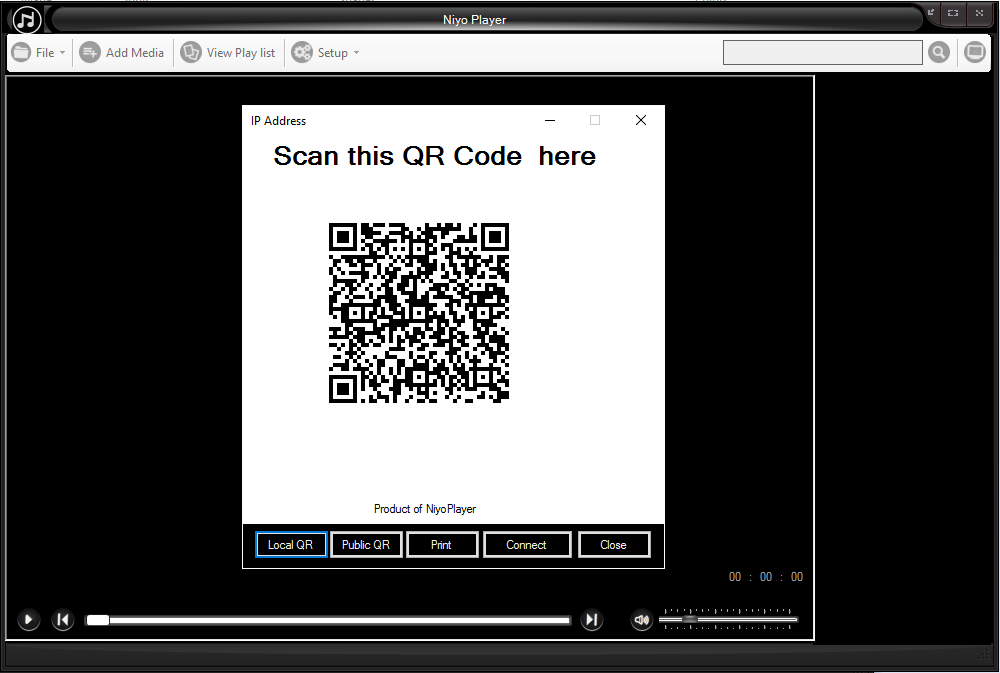
Task: Open View Play list
Action: coord(228,52)
